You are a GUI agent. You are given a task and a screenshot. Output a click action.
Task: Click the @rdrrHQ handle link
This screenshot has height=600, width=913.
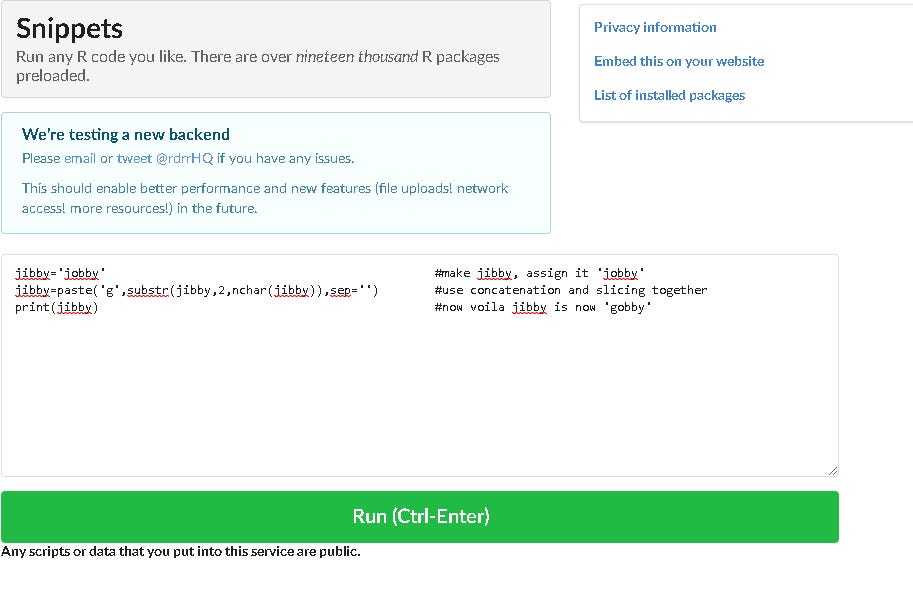185,158
